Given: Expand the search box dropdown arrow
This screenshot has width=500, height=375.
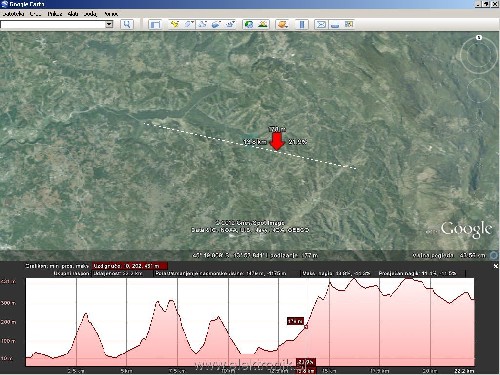Looking at the screenshot, I should tap(109, 24).
